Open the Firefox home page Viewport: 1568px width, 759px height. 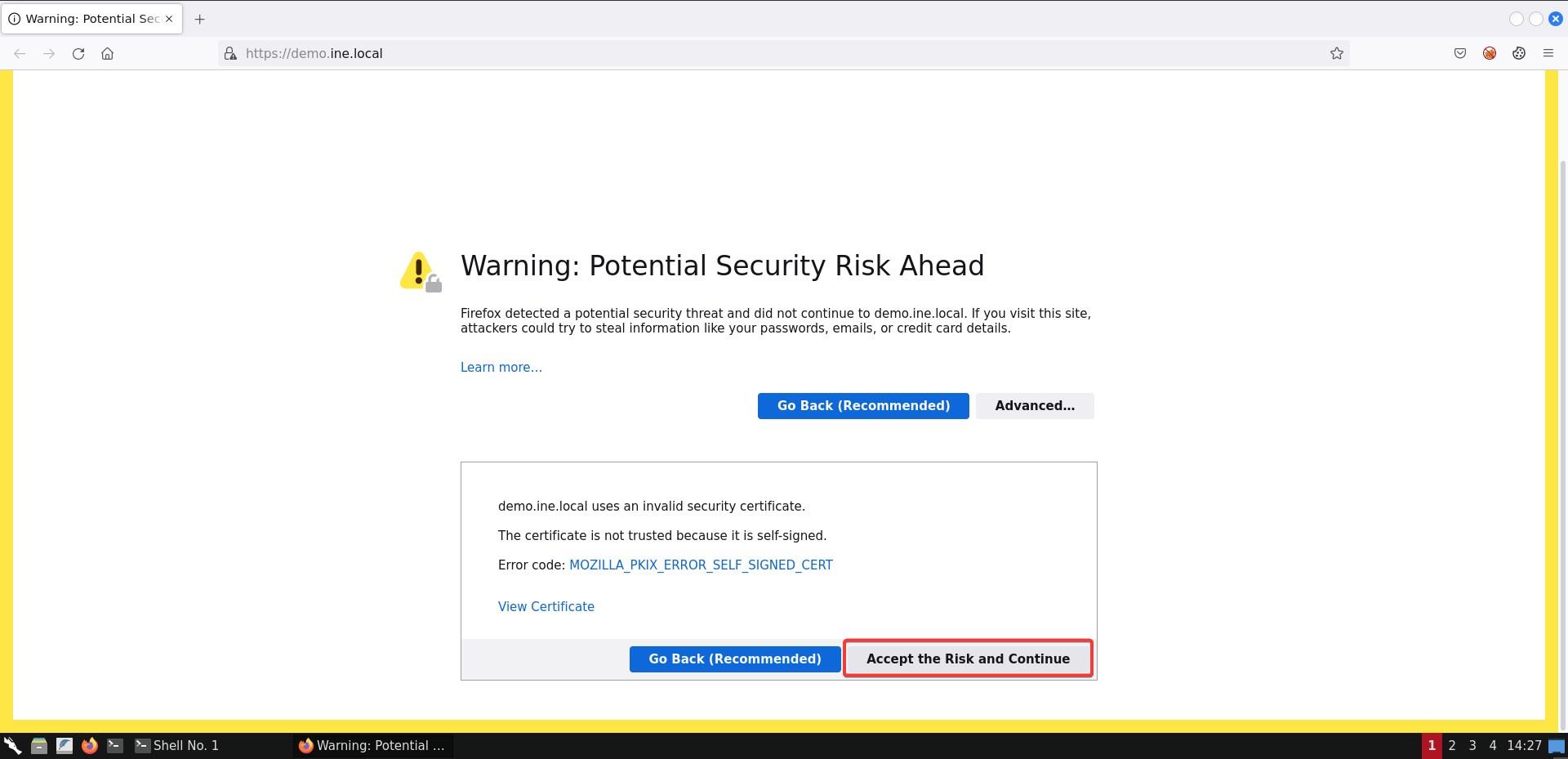pos(107,53)
